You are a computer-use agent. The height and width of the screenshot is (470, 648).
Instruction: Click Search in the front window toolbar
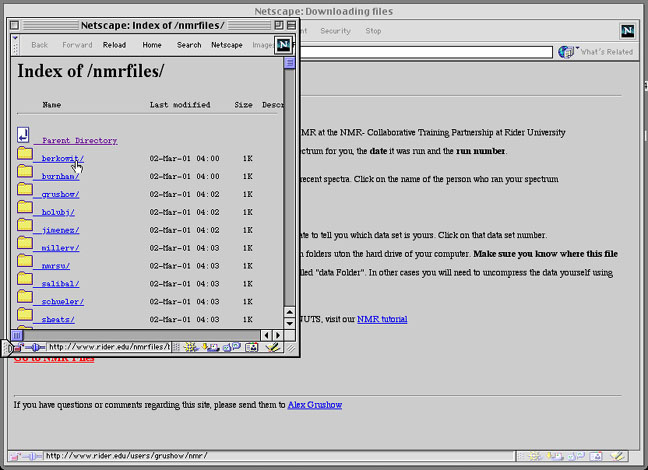coord(189,45)
